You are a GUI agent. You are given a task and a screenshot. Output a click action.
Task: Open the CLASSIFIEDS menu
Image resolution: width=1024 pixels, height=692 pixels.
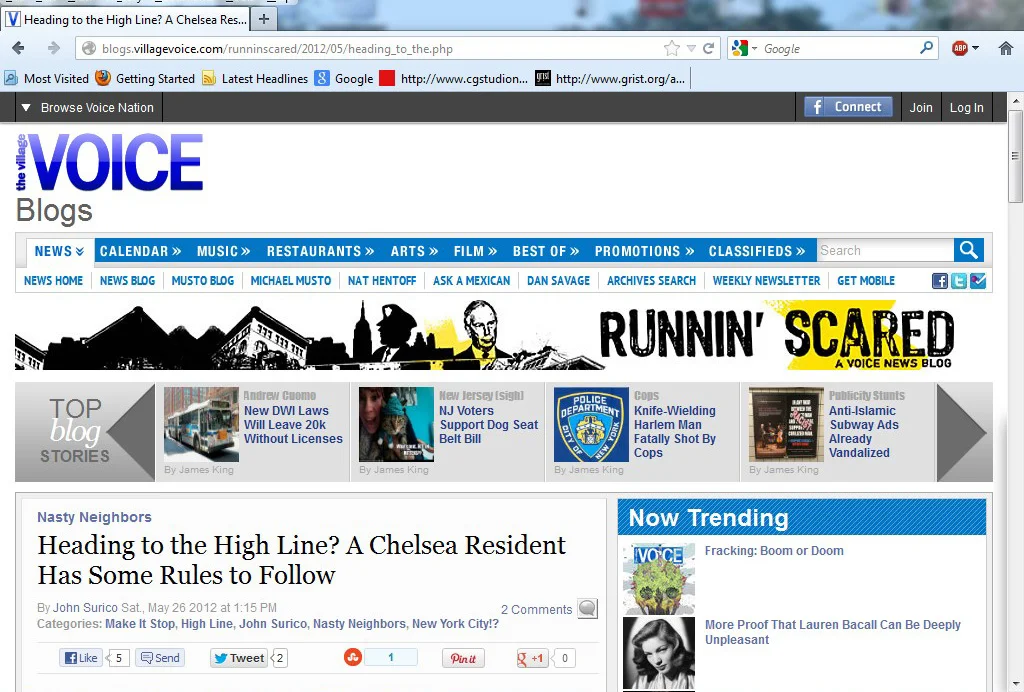(x=757, y=251)
